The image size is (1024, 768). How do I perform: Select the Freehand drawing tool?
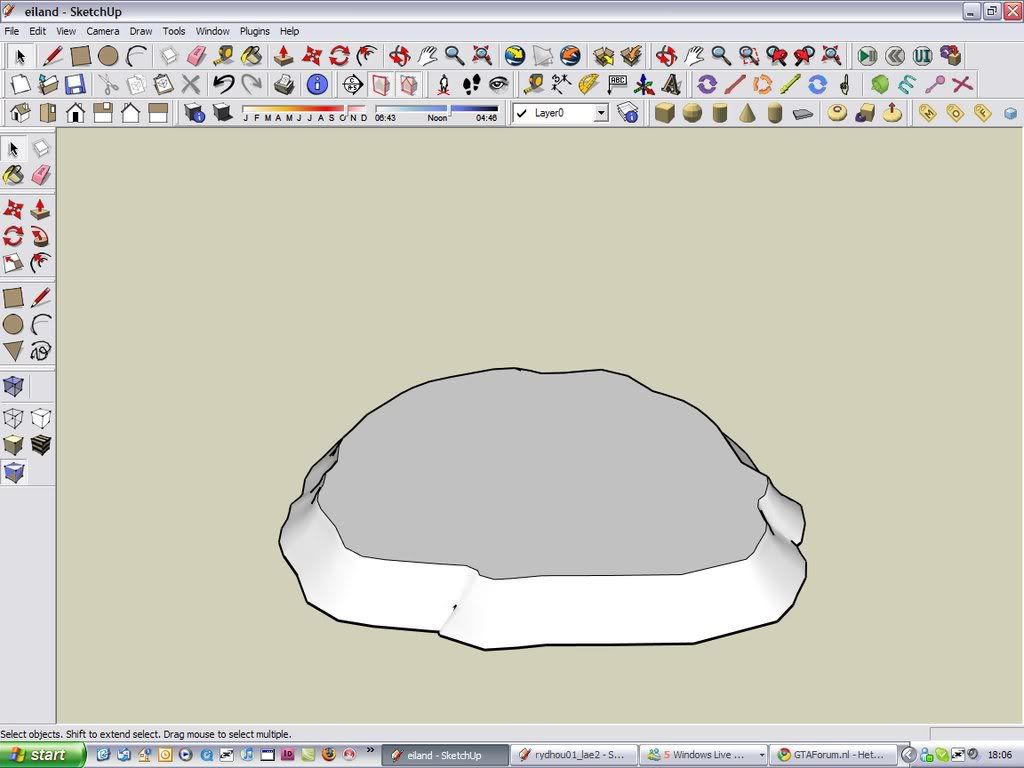(x=40, y=351)
